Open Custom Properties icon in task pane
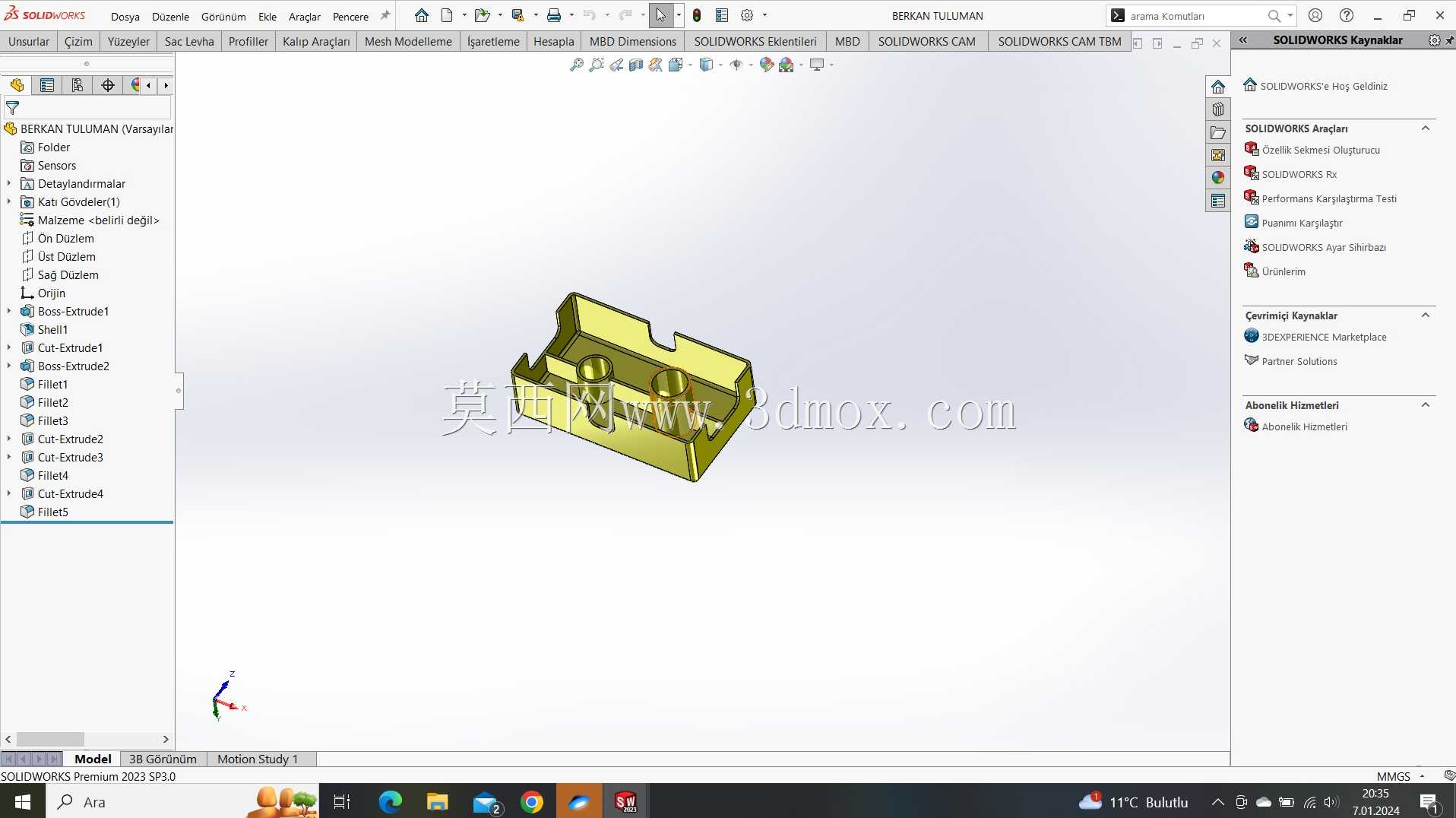 tap(1218, 201)
